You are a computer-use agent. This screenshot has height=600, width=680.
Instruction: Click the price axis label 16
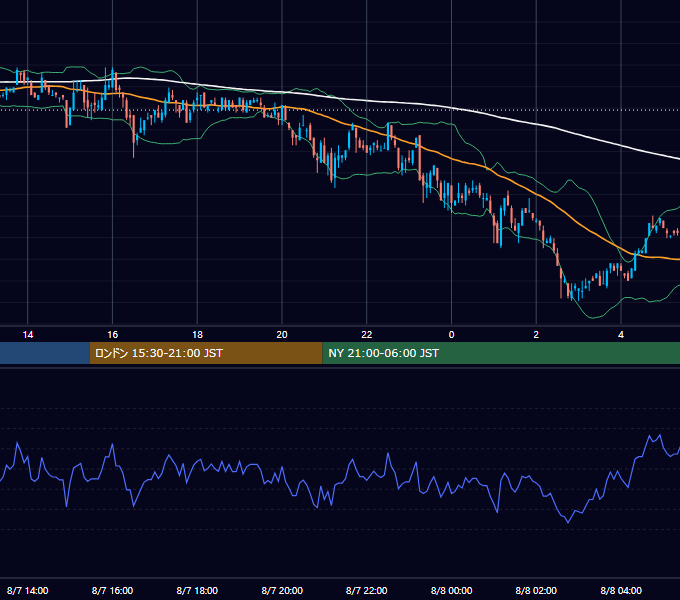pos(112,335)
